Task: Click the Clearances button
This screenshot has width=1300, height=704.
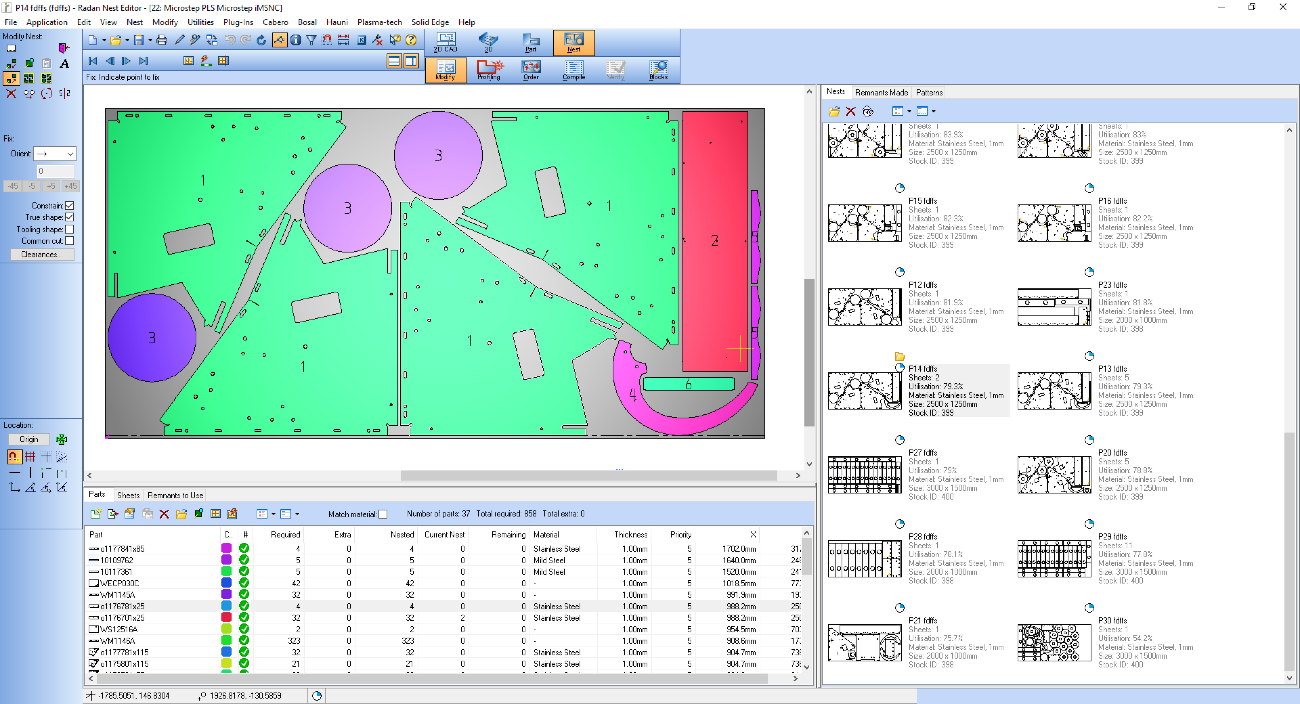Action: (40, 254)
